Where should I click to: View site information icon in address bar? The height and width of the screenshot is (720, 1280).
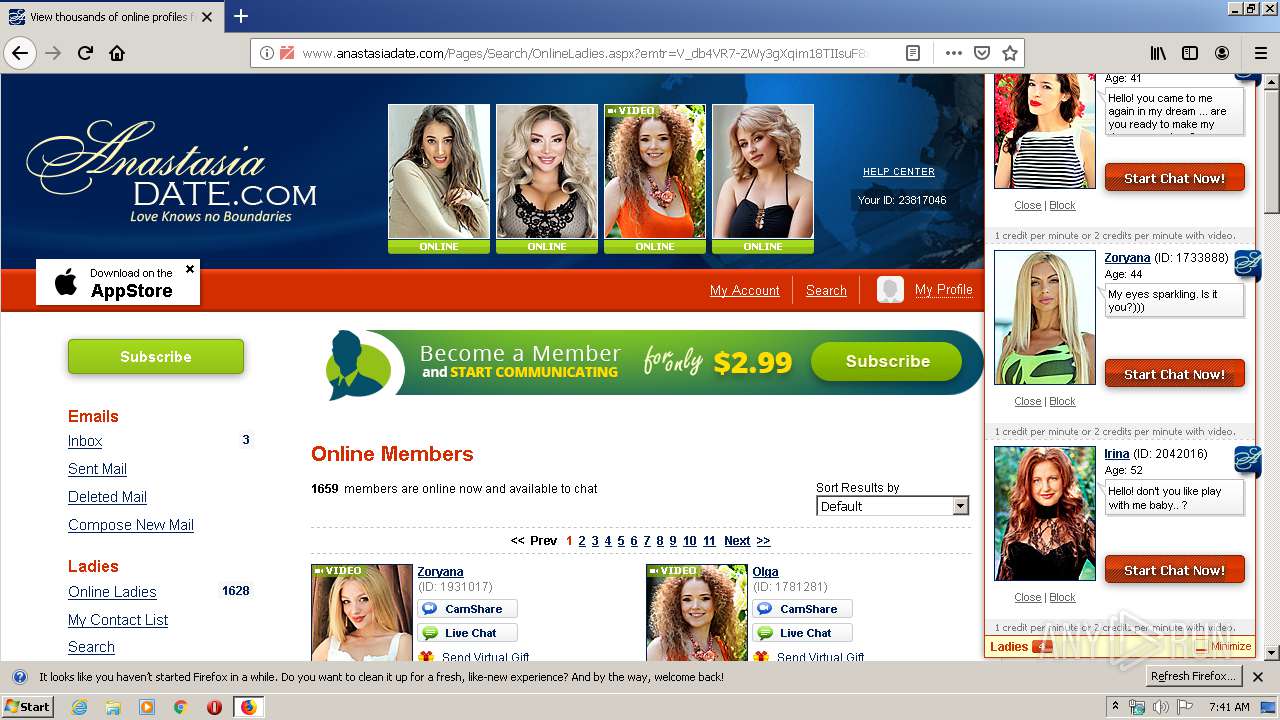[267, 53]
